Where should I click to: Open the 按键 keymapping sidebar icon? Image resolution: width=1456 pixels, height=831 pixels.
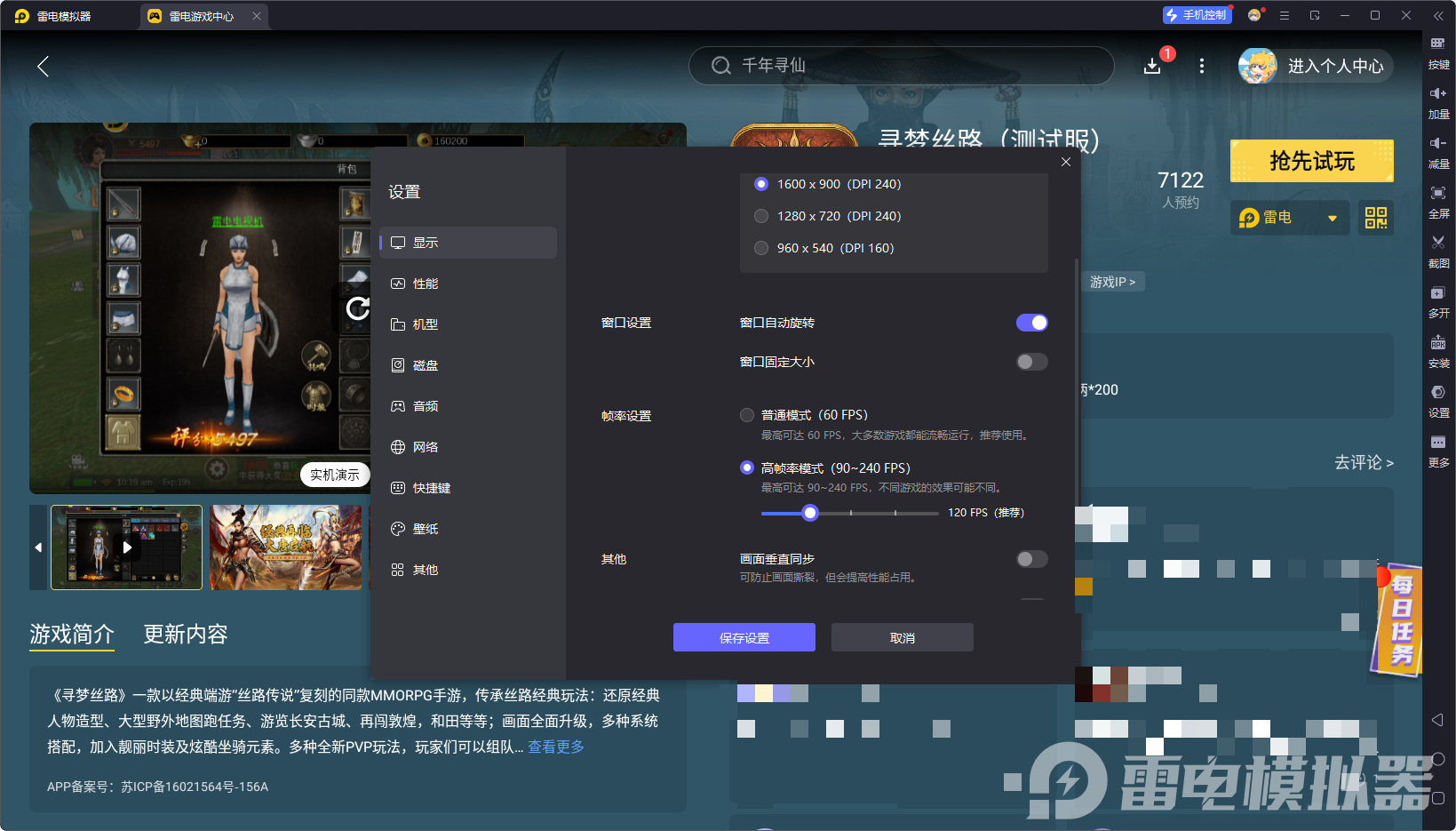pos(1440,52)
